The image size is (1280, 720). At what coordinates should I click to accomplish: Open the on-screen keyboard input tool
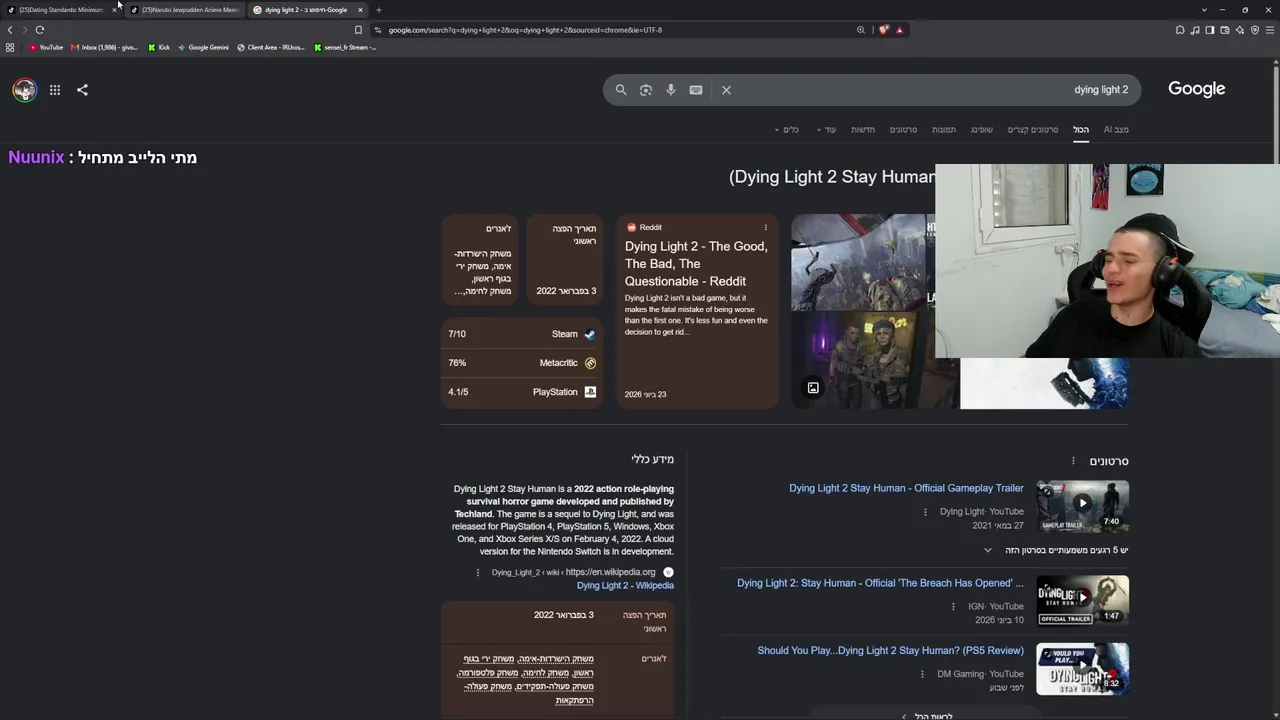tap(696, 90)
